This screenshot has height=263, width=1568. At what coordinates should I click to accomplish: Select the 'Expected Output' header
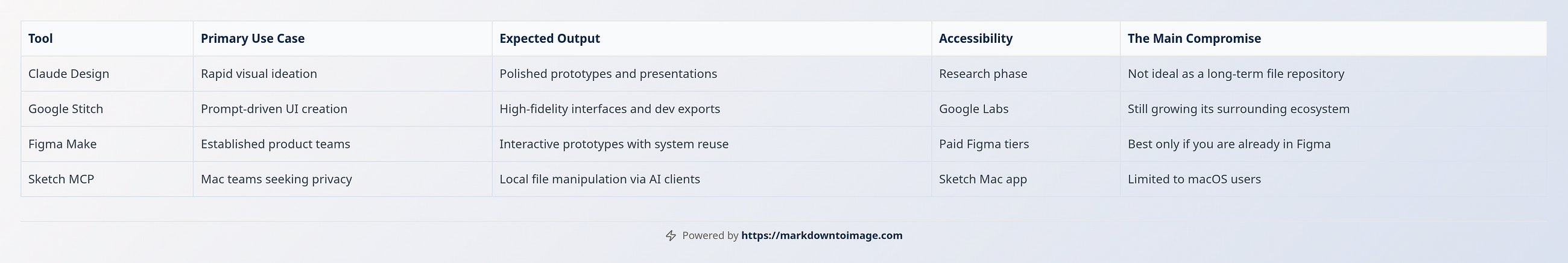(712, 39)
